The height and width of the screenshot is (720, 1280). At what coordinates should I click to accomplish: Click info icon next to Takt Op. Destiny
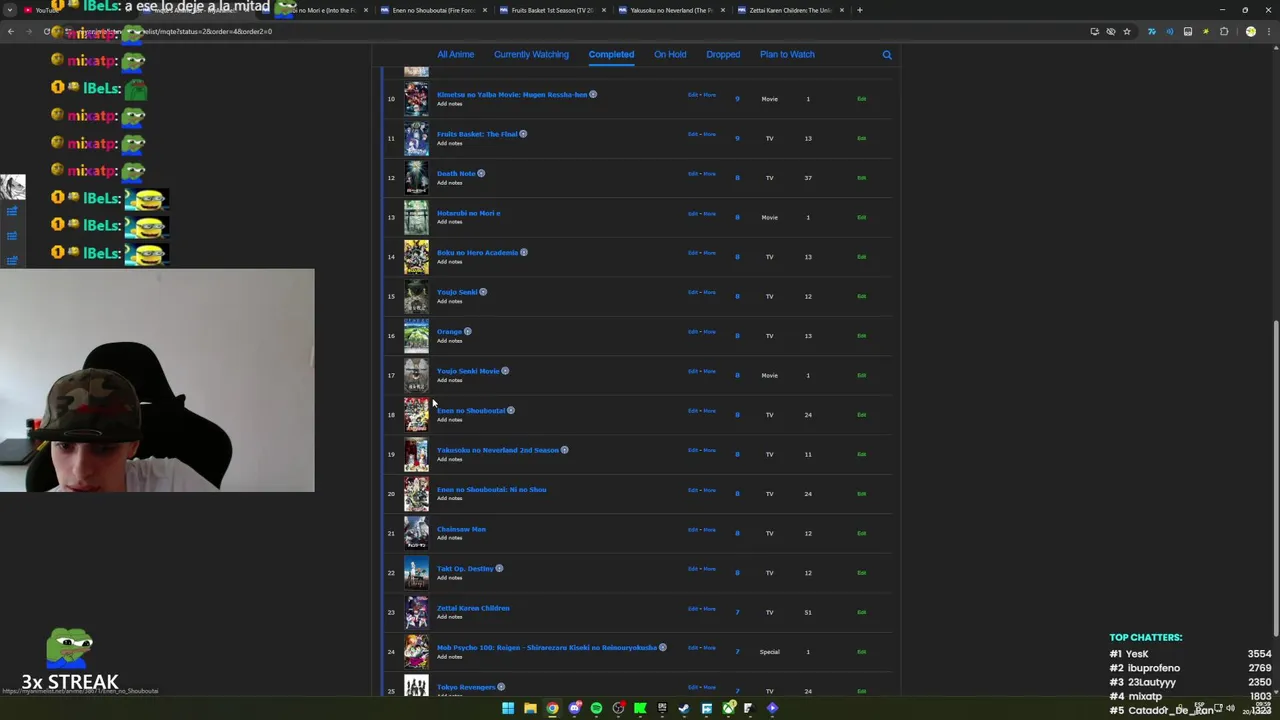(x=499, y=568)
